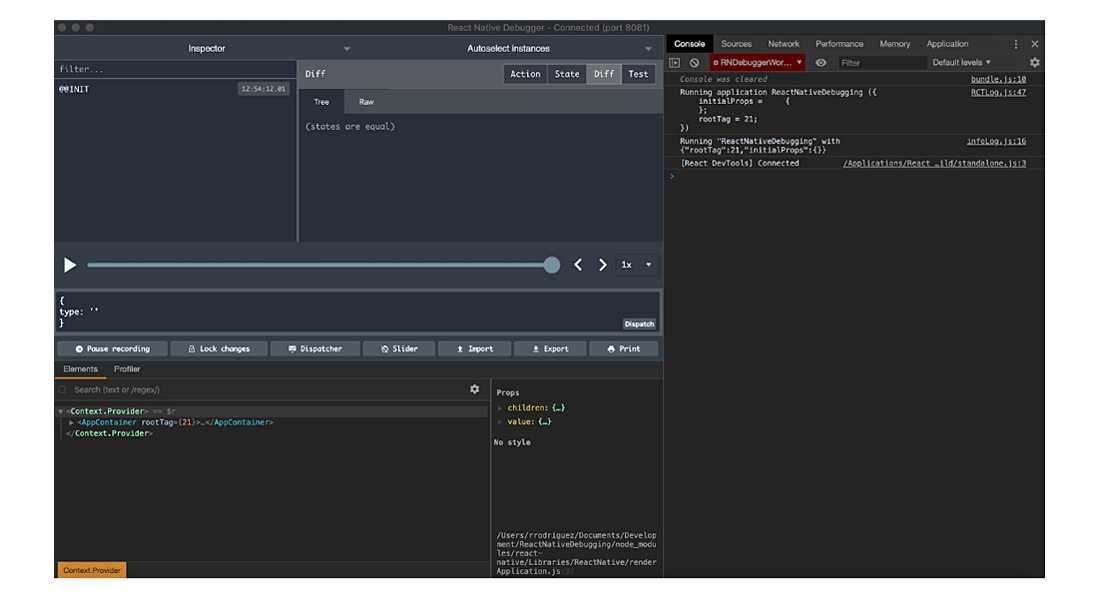The height and width of the screenshot is (597, 1100).
Task: Open the Memory tab
Action: [894, 43]
